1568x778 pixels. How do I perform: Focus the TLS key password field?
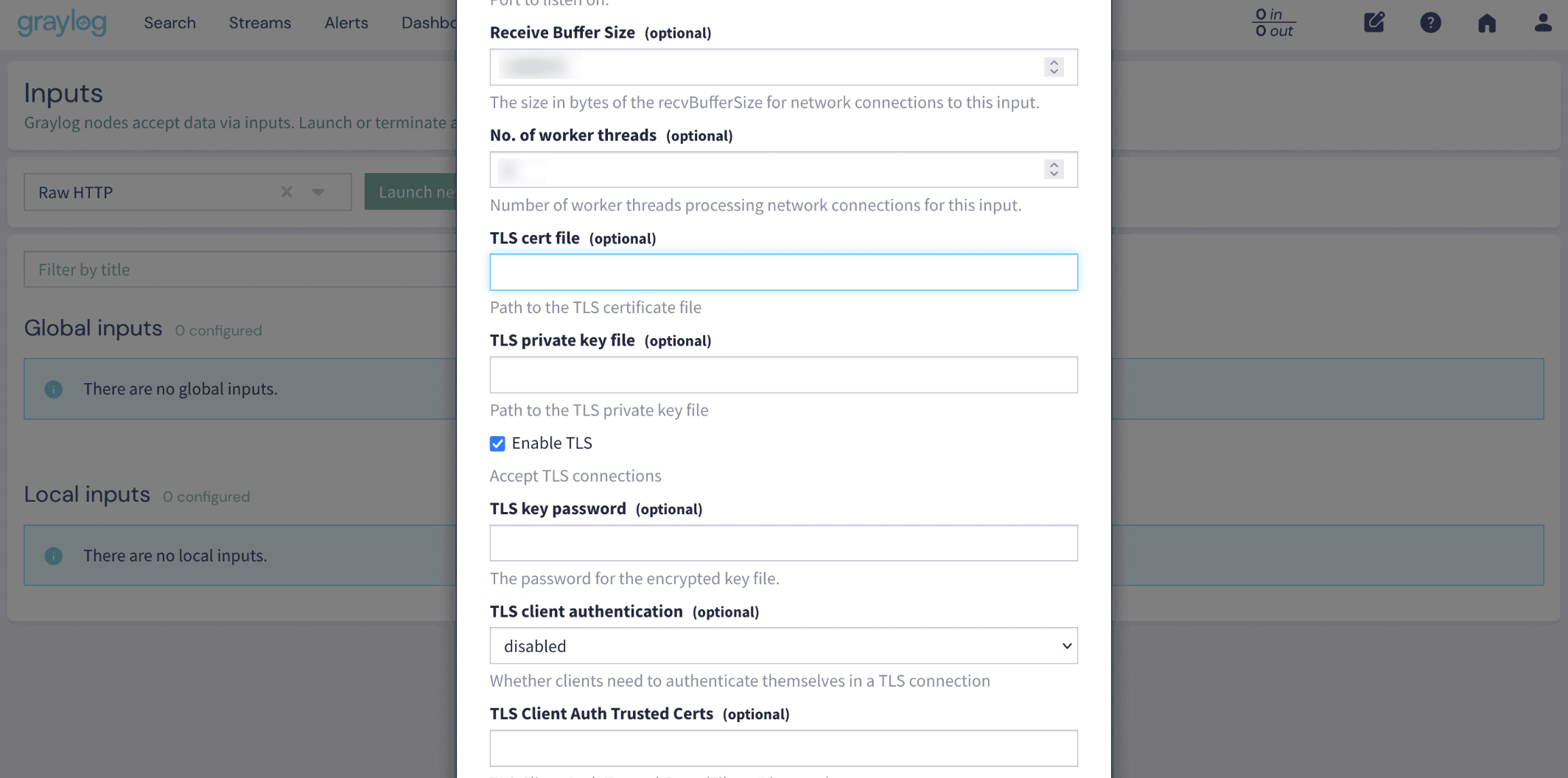point(783,543)
